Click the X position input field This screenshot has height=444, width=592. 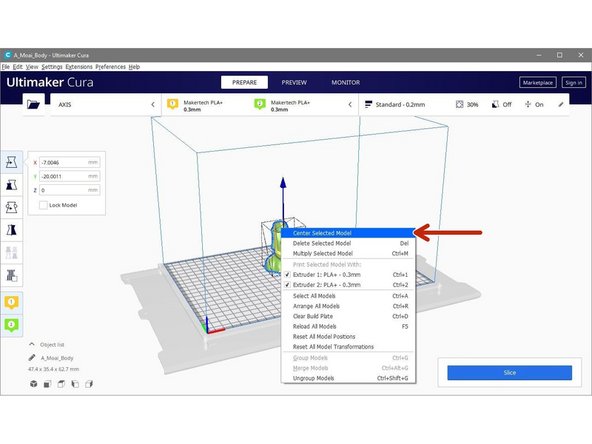pyautogui.click(x=69, y=162)
